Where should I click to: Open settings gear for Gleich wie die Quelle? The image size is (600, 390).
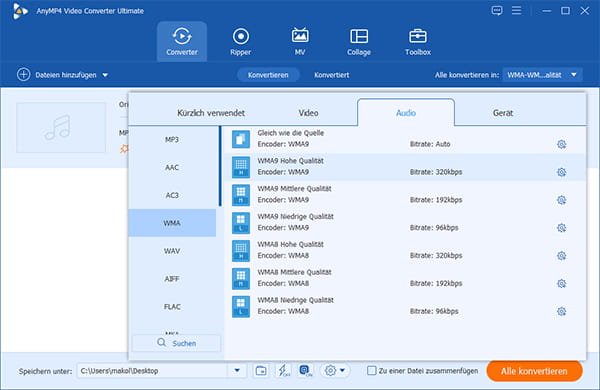(x=561, y=144)
